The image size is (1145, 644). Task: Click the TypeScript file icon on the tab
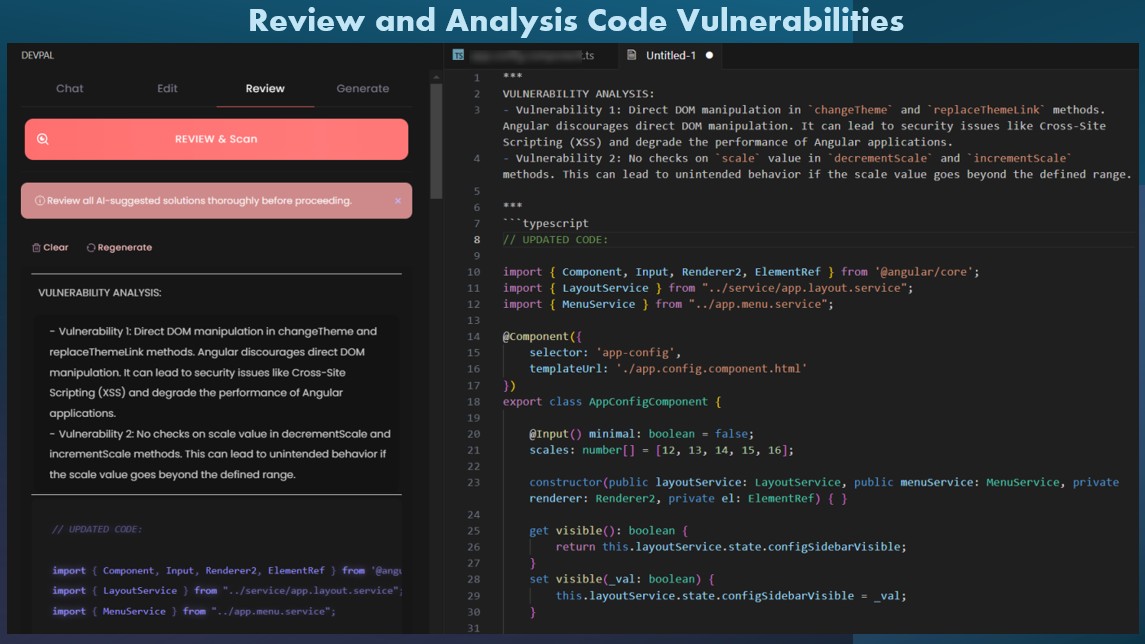pyautogui.click(x=458, y=55)
